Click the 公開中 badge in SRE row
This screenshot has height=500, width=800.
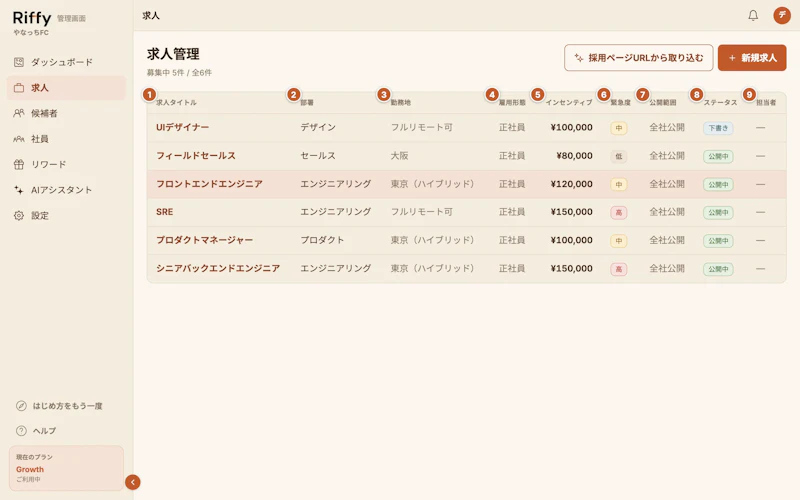[718, 212]
